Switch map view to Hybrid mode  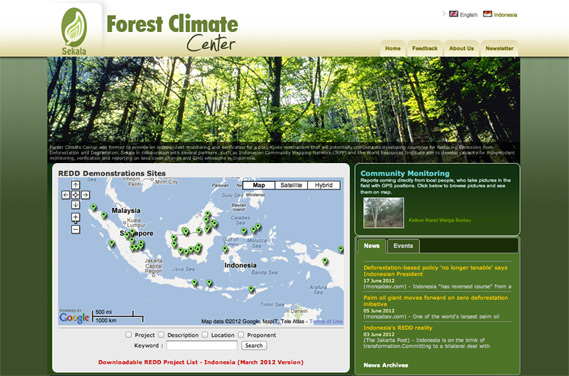tap(324, 185)
